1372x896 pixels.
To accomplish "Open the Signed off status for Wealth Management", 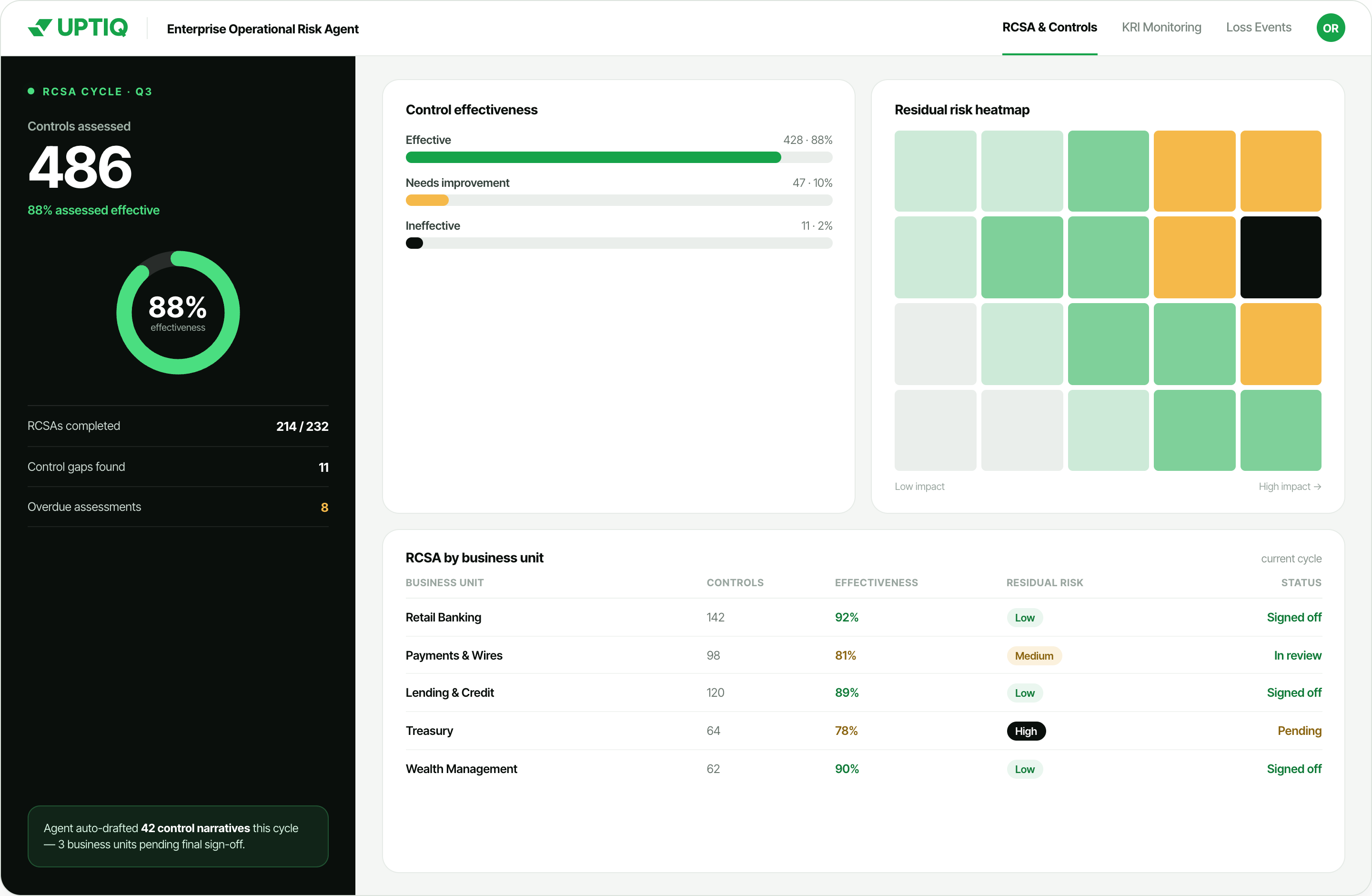I will [x=1293, y=769].
